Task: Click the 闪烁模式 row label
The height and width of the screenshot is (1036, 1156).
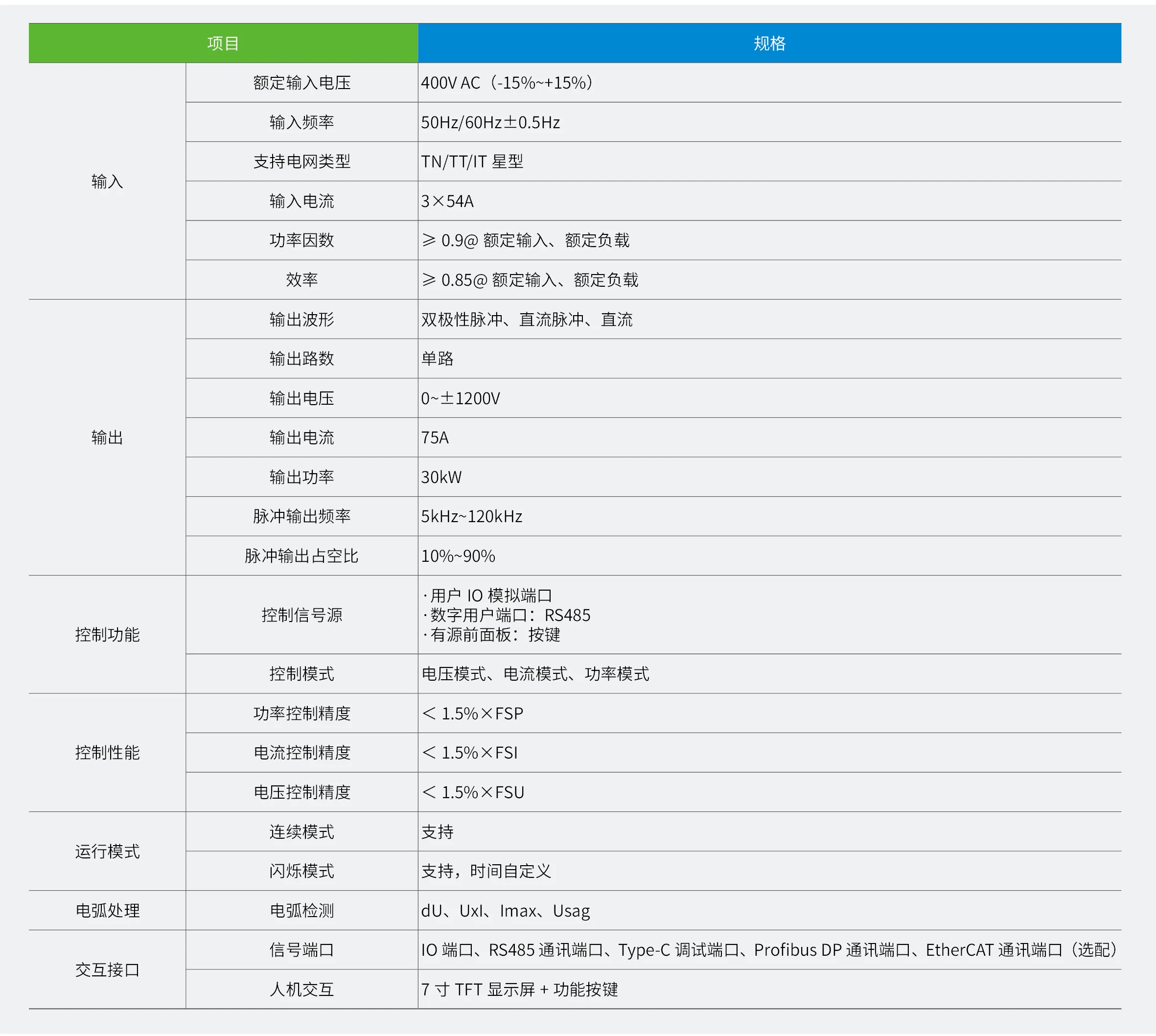Action: pyautogui.click(x=301, y=871)
